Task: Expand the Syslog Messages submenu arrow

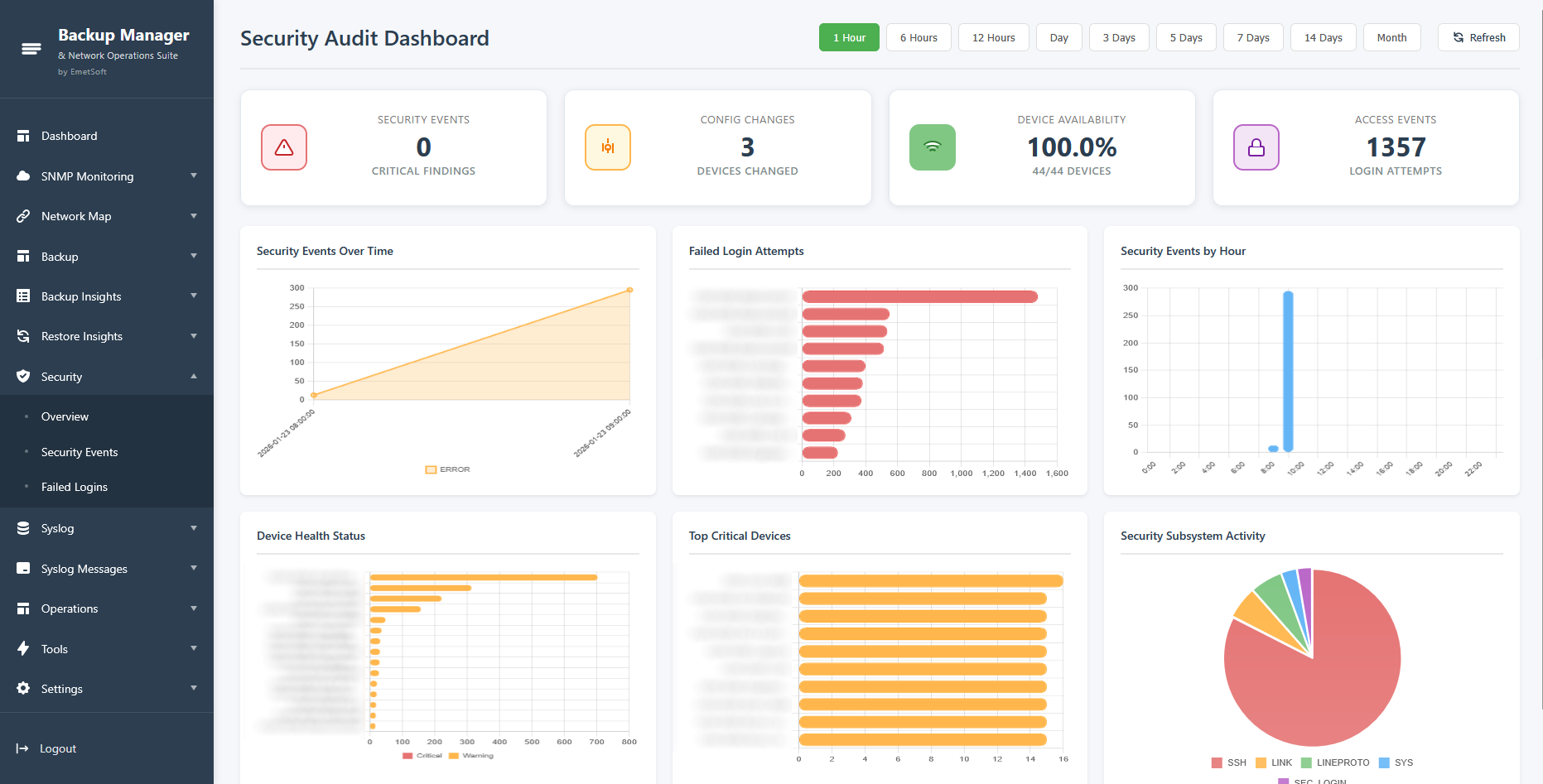Action: 194,568
